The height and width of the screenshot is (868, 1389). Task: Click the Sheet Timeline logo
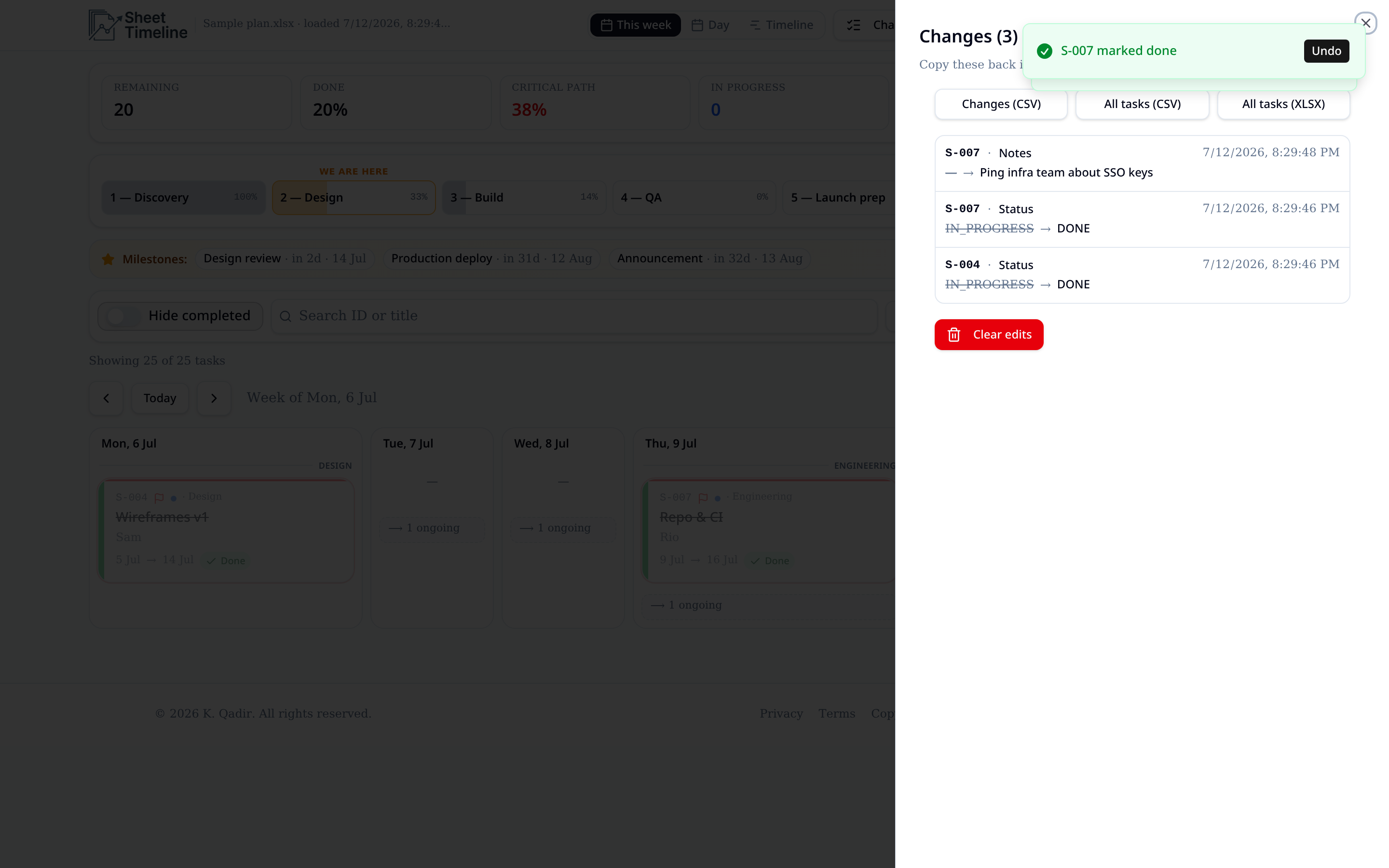click(138, 25)
